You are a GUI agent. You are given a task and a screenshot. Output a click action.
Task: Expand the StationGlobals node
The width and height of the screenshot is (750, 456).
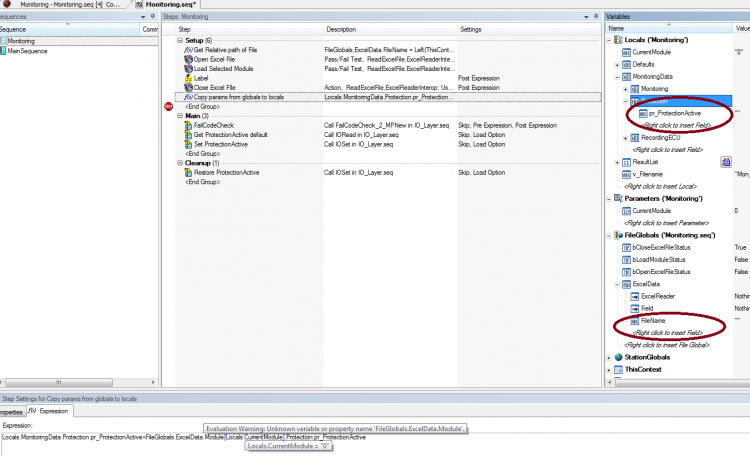tap(609, 357)
